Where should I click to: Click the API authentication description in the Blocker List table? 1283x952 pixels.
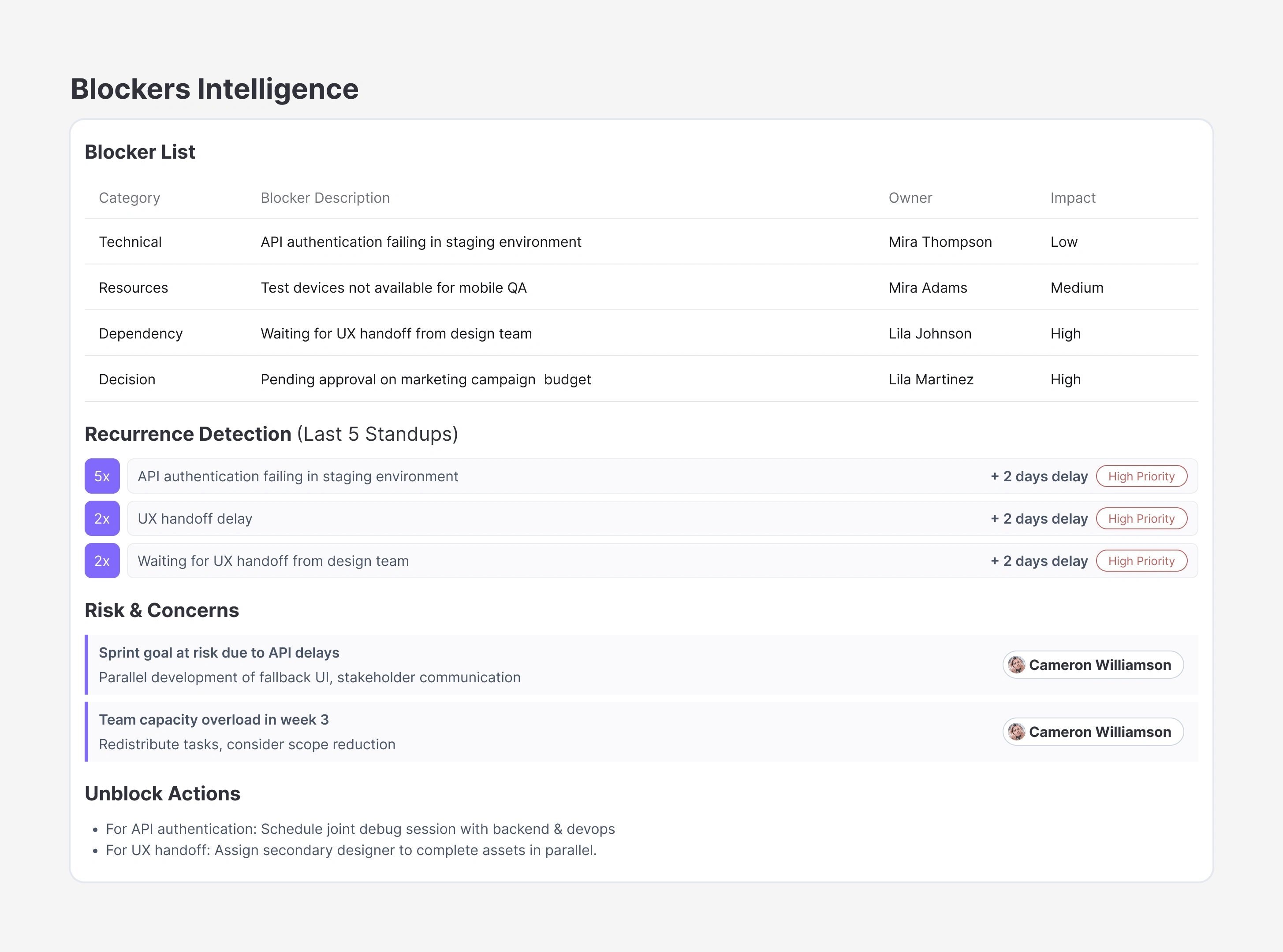pos(421,242)
